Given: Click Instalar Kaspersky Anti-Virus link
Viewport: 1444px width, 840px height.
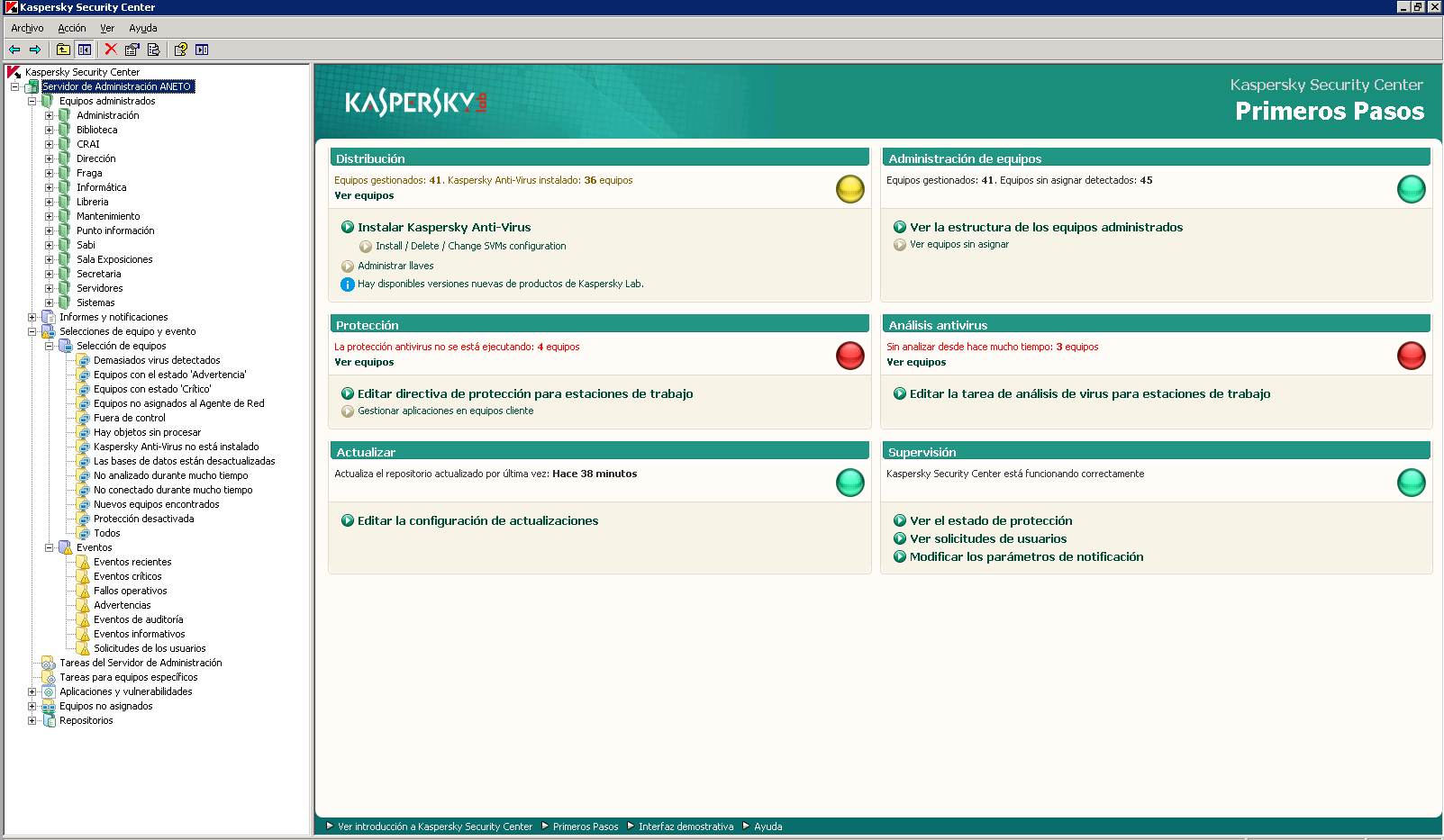Looking at the screenshot, I should [444, 228].
